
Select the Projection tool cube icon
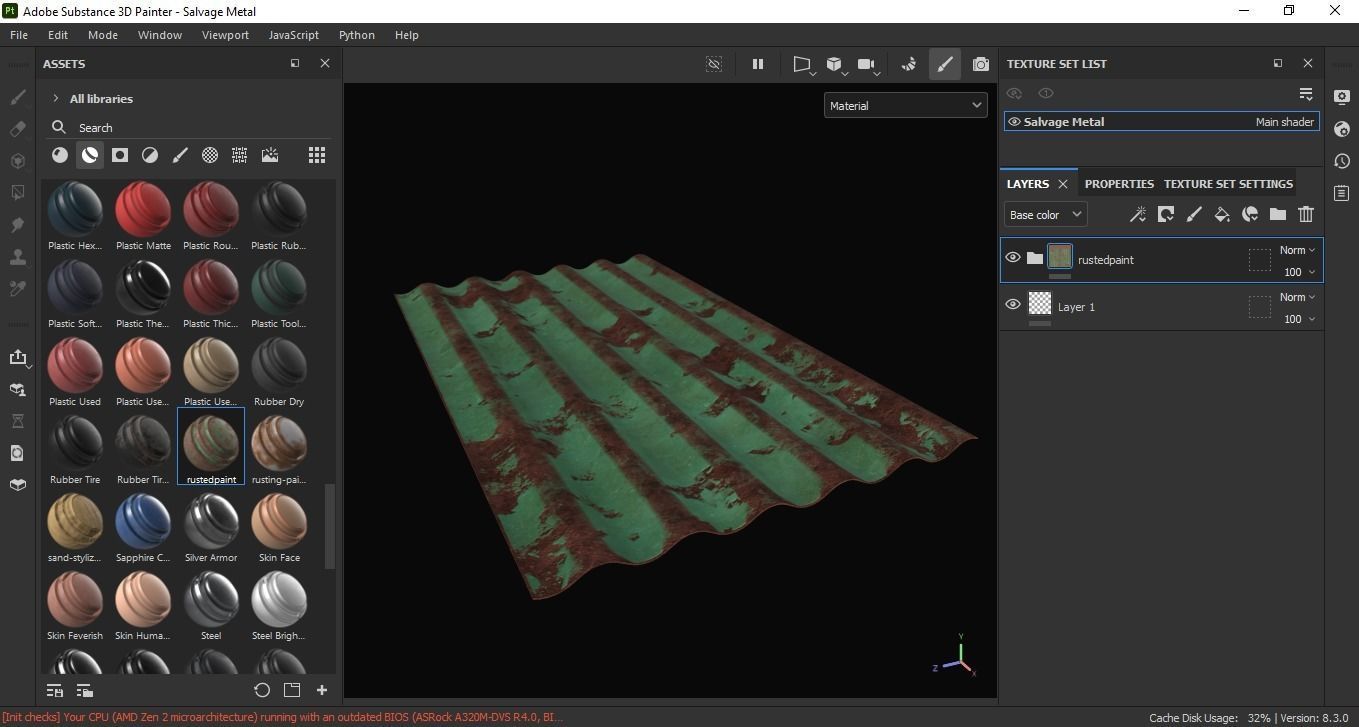[17, 161]
